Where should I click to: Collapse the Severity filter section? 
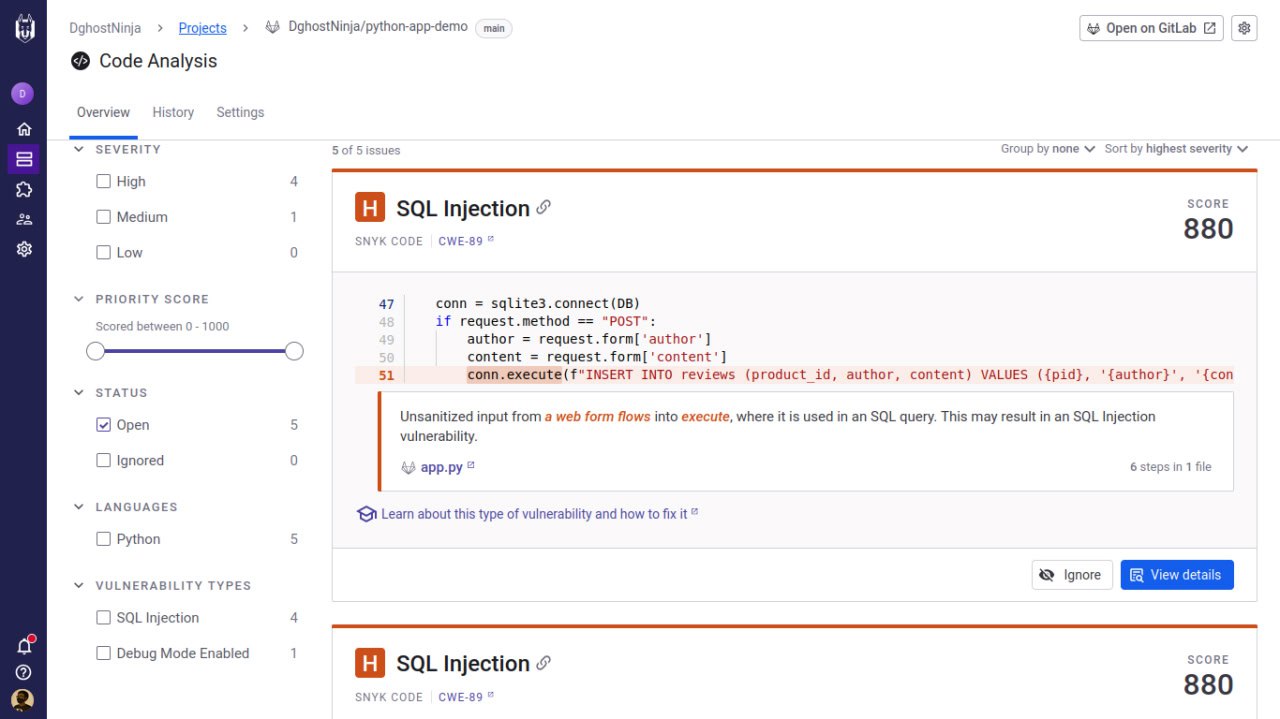pyautogui.click(x=79, y=149)
